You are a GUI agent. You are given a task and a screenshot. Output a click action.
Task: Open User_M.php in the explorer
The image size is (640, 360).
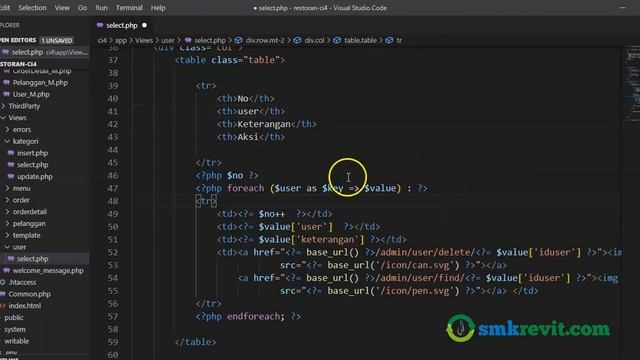(x=31, y=94)
